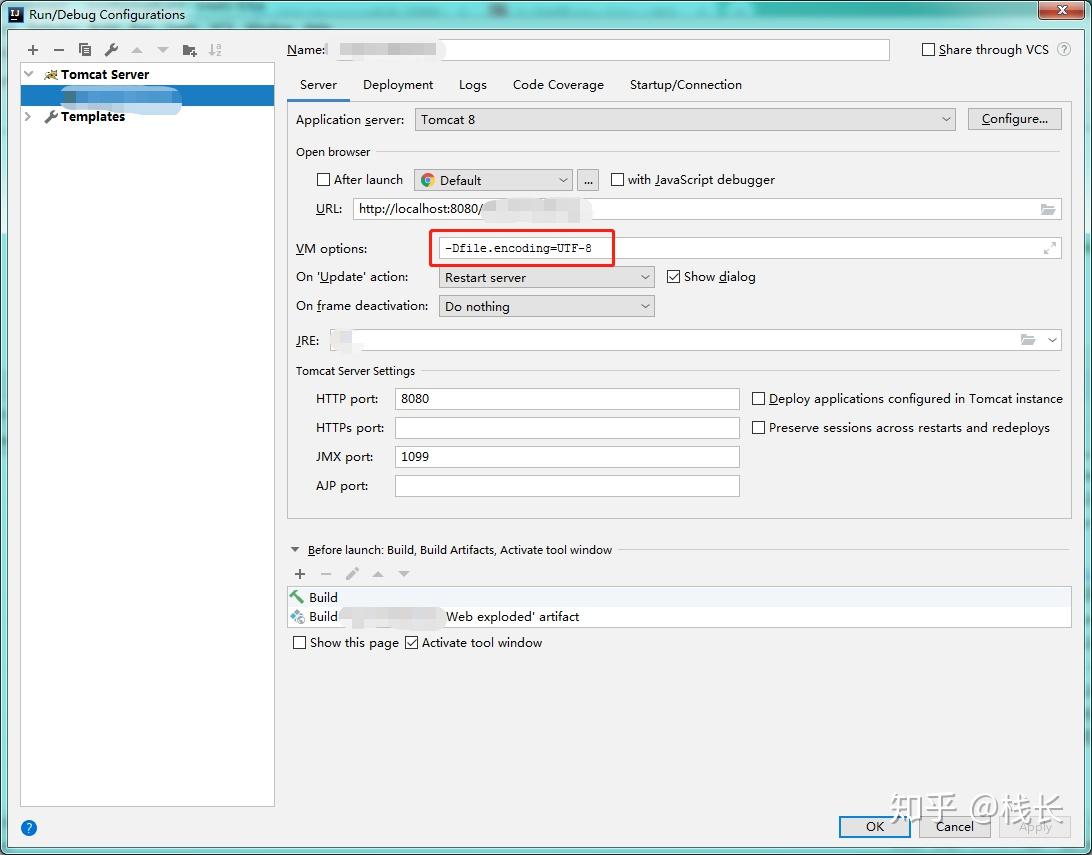The width and height of the screenshot is (1092, 855).
Task: Switch to the Server tab
Action: (x=318, y=85)
